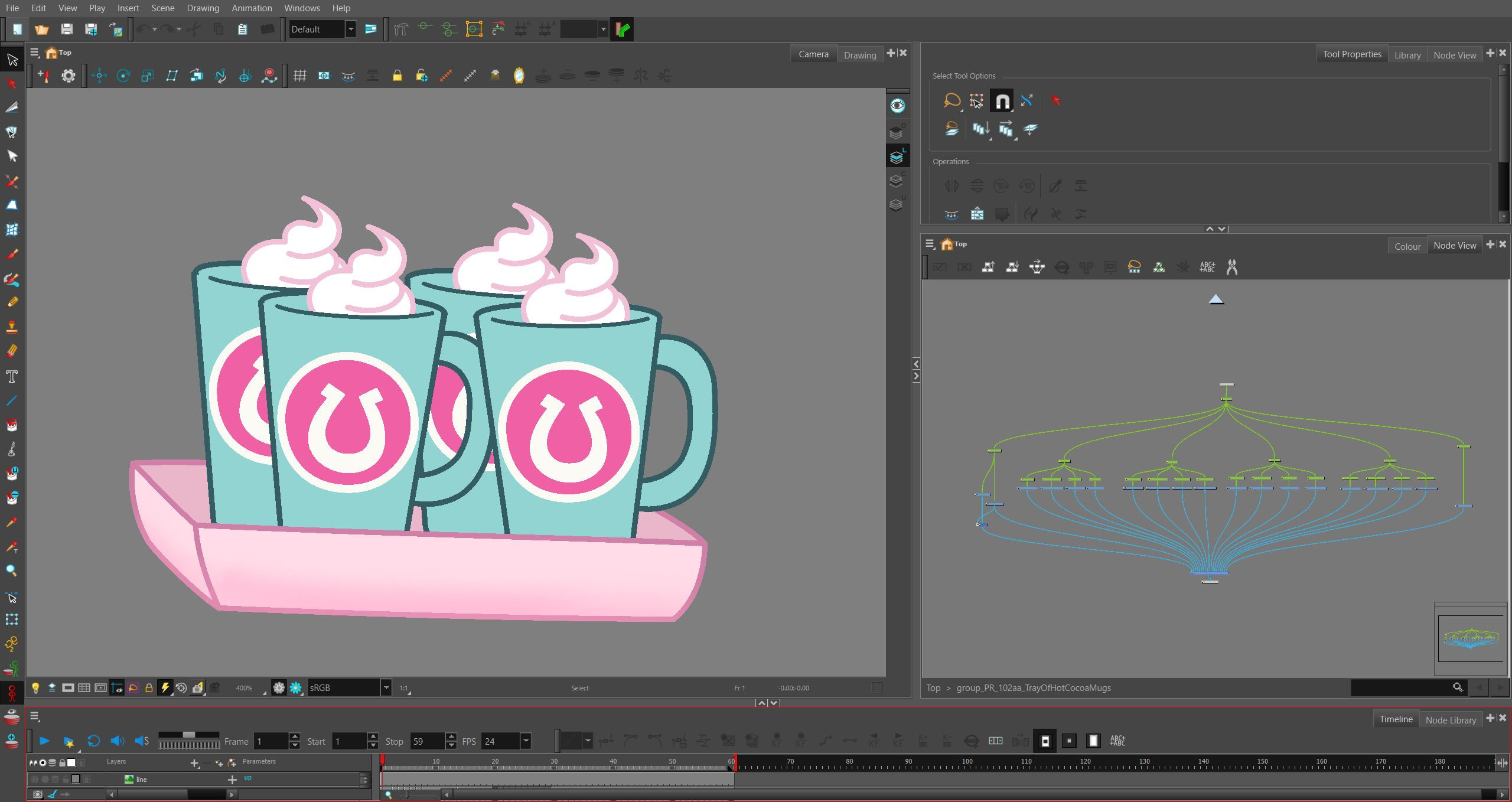Screen dimensions: 1512x802
Task: Toggle loop playback in Timeline
Action: (93, 741)
